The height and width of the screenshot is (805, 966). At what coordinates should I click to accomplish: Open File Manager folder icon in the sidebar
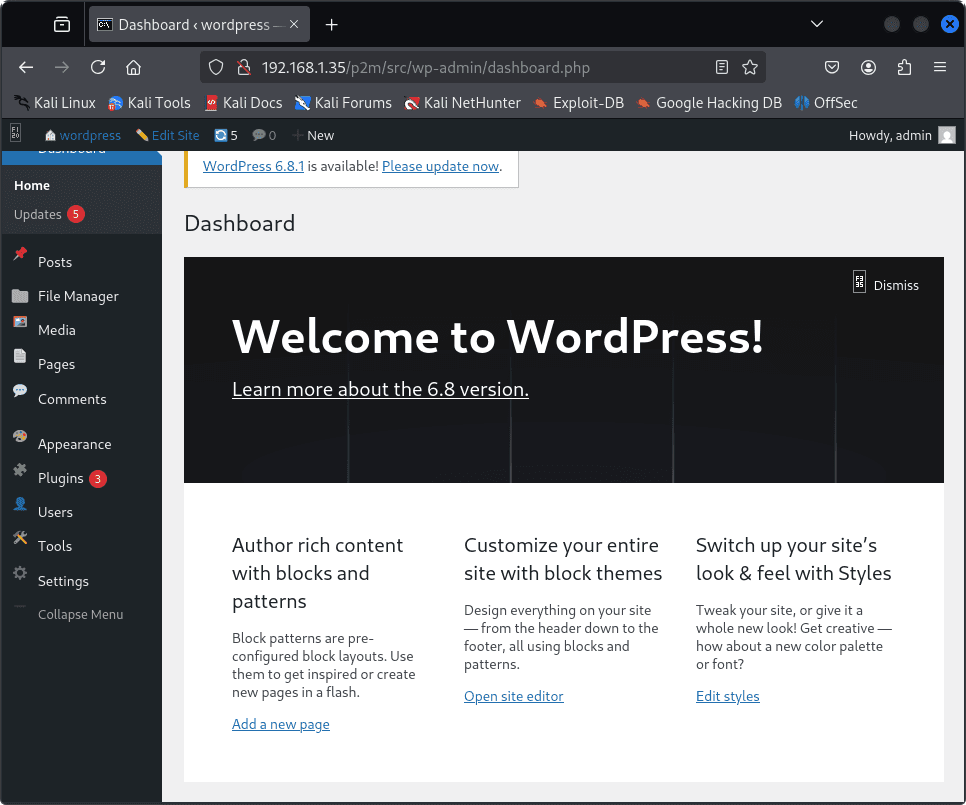click(20, 296)
